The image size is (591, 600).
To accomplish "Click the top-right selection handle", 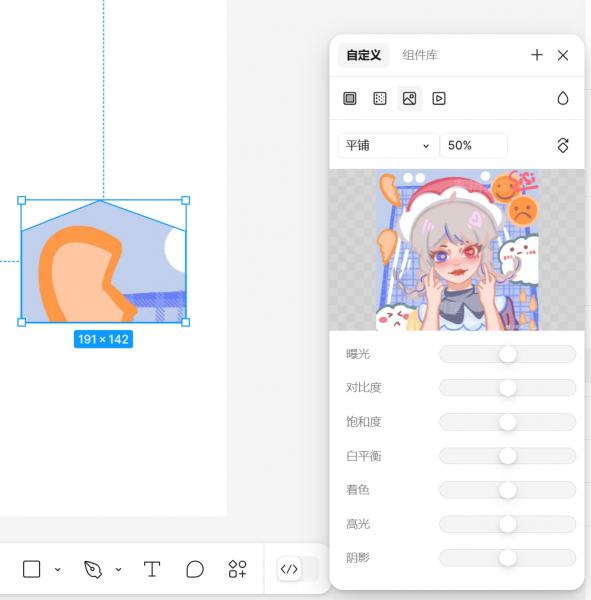I will [x=186, y=200].
